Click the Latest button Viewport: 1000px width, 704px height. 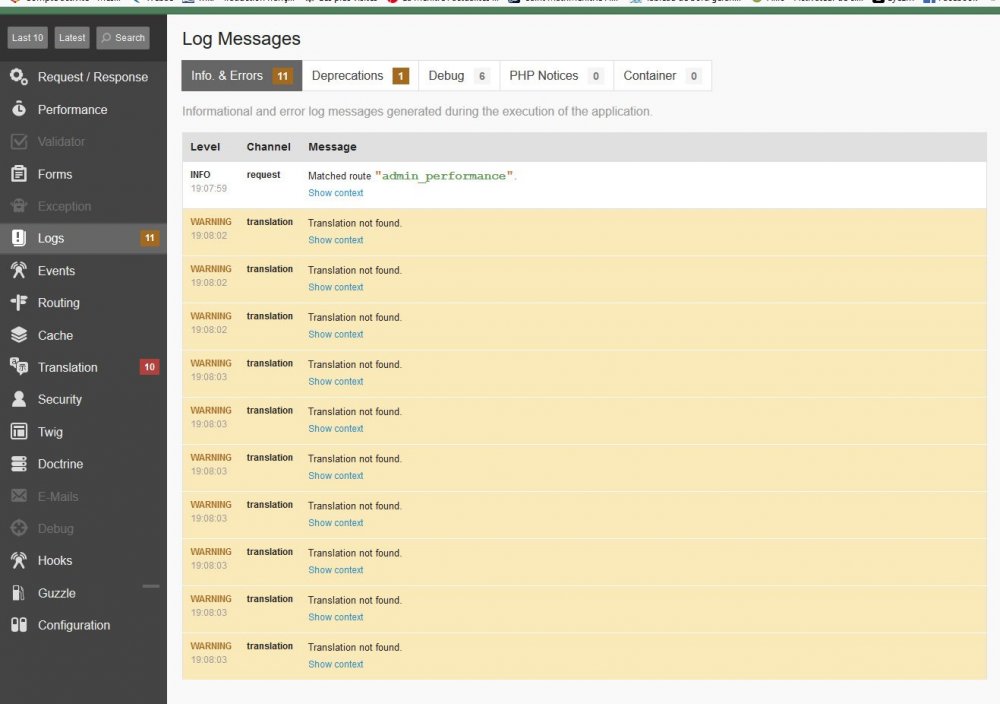[x=71, y=37]
